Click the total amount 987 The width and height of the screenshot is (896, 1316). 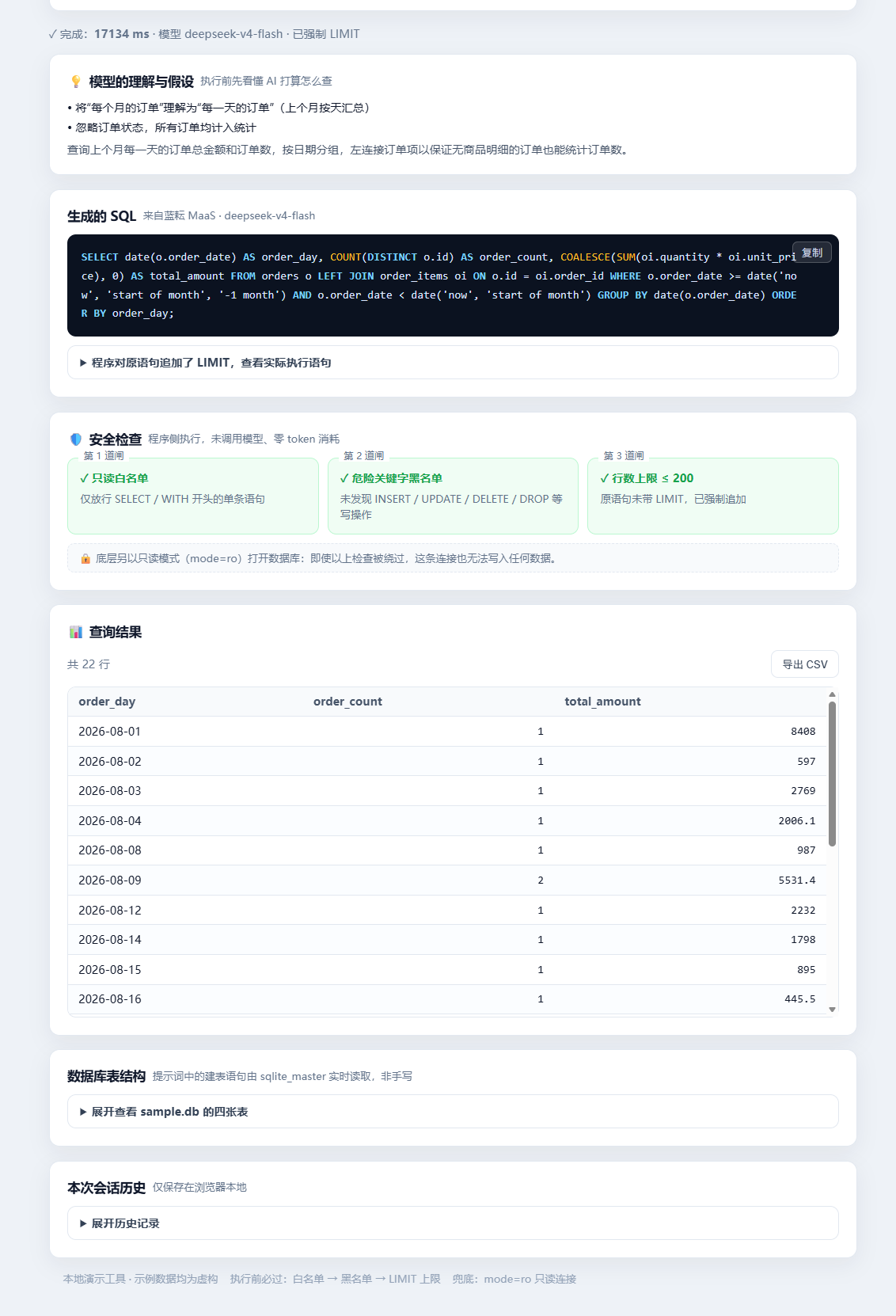[806, 850]
